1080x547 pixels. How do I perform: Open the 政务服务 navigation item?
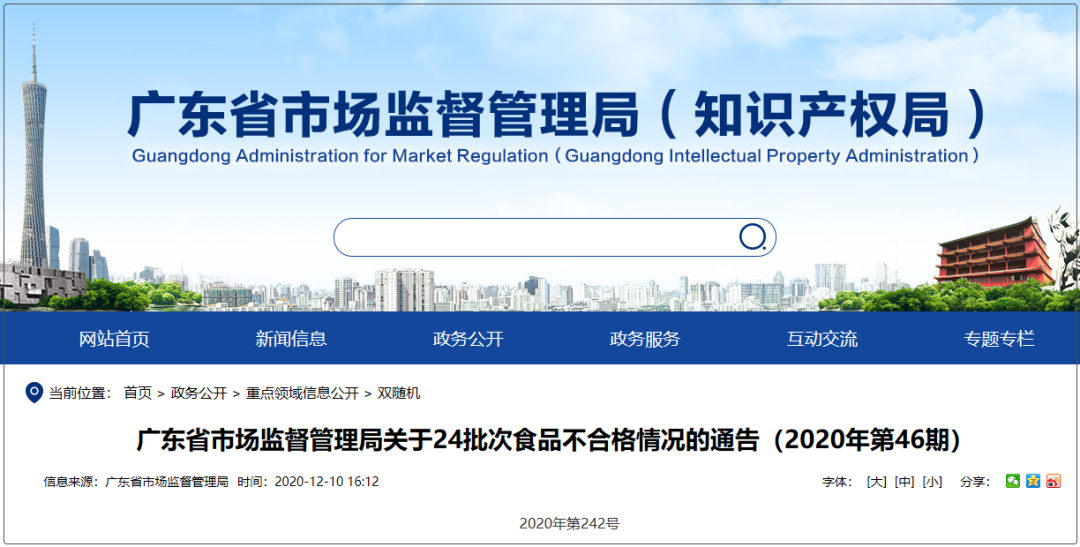click(645, 338)
